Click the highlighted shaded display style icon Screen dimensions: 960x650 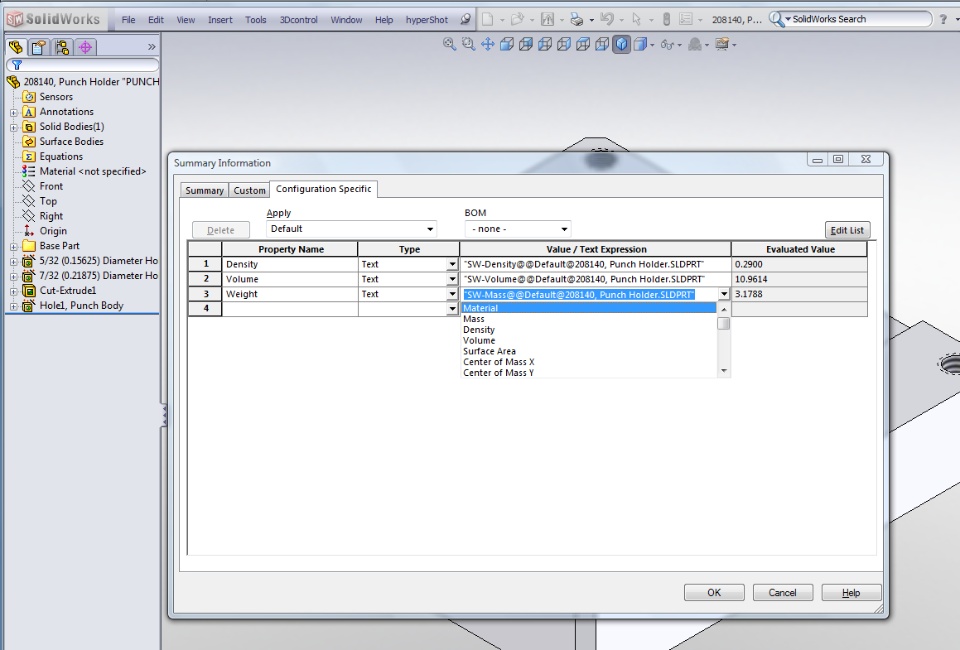point(621,44)
